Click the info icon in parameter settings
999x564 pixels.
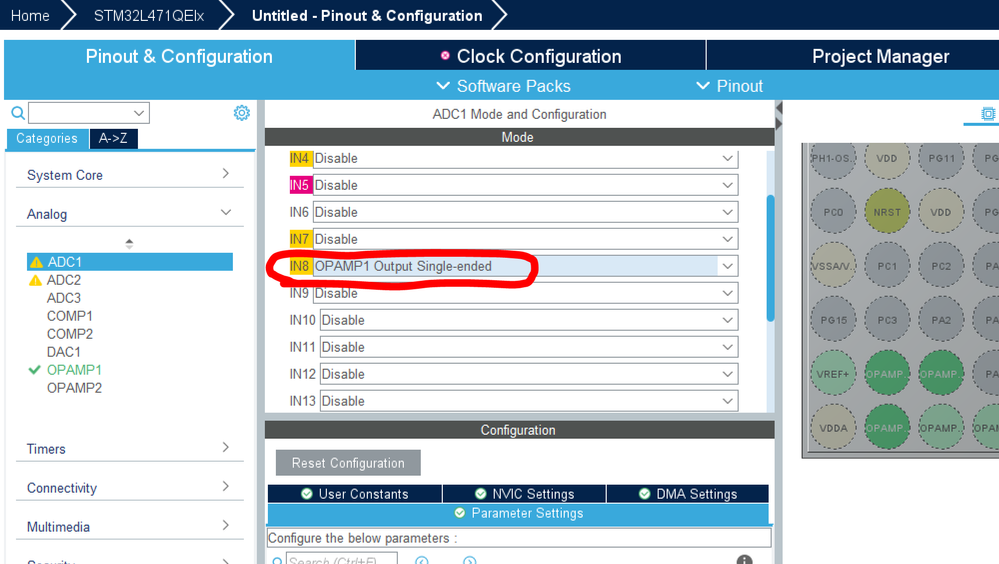(744, 560)
